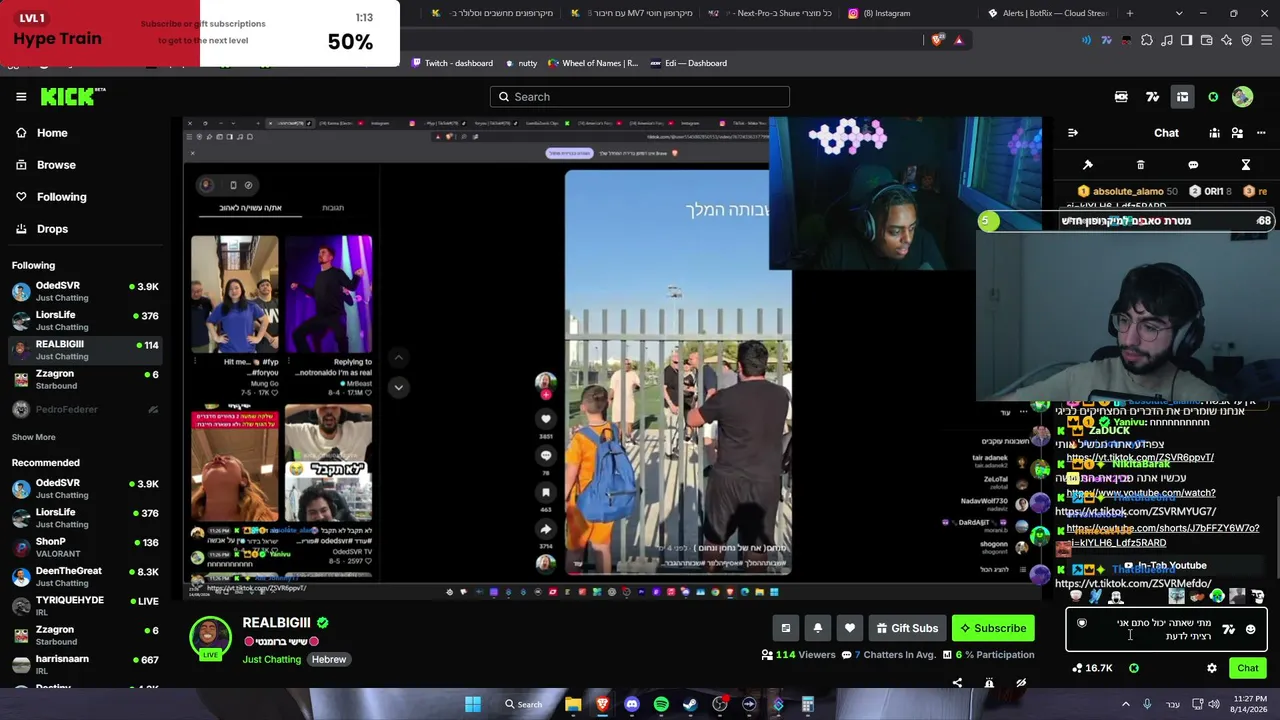The width and height of the screenshot is (1280, 720).
Task: Open chat settings gear icon
Action: [x=1212, y=668]
